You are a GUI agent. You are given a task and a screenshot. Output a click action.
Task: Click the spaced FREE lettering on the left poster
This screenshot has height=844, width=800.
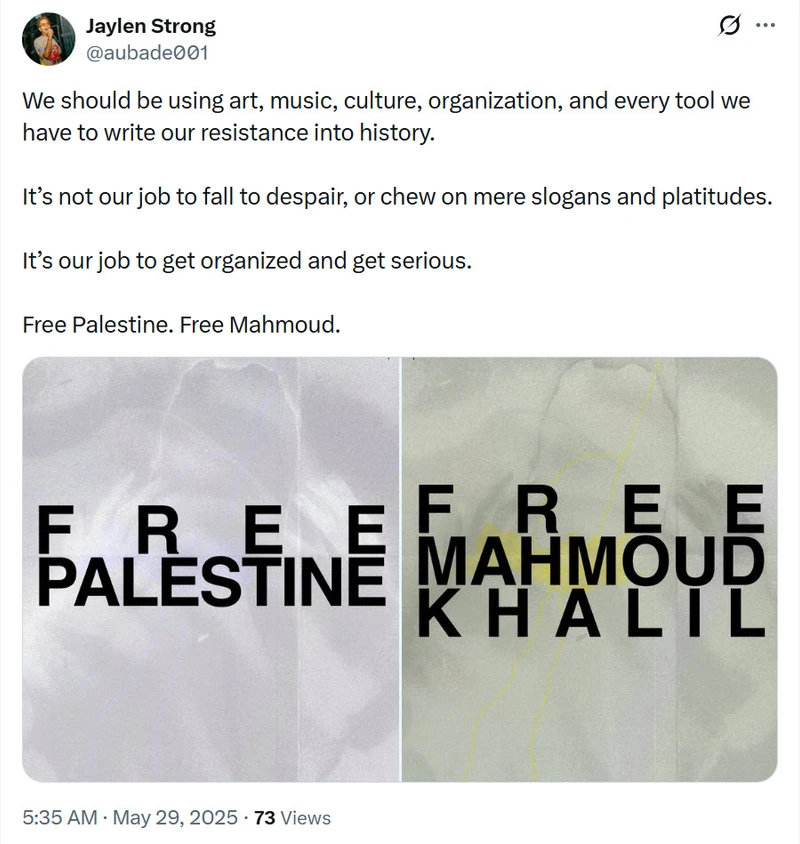click(x=212, y=530)
